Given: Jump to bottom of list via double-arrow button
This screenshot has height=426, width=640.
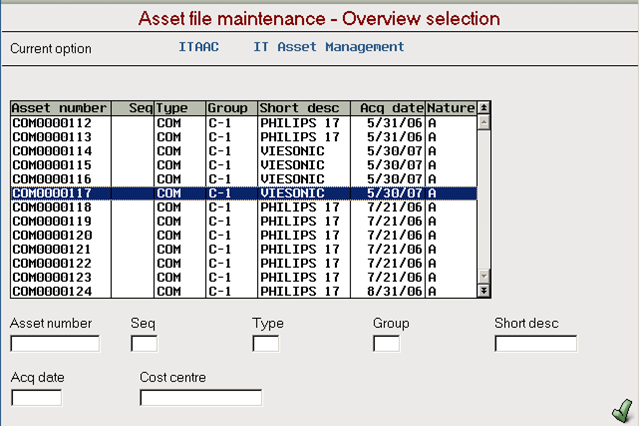Looking at the screenshot, I should point(483,291).
